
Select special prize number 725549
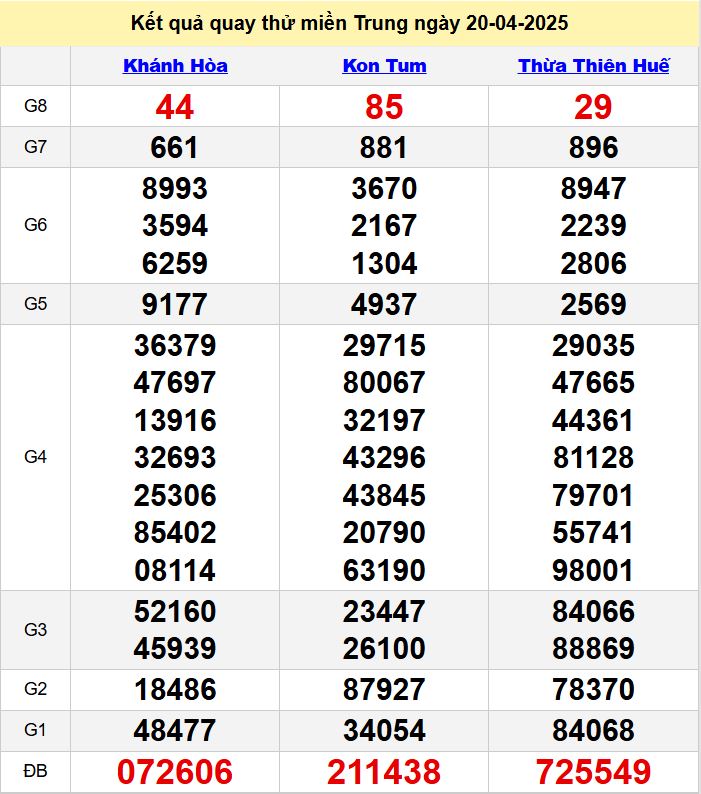pyautogui.click(x=593, y=772)
